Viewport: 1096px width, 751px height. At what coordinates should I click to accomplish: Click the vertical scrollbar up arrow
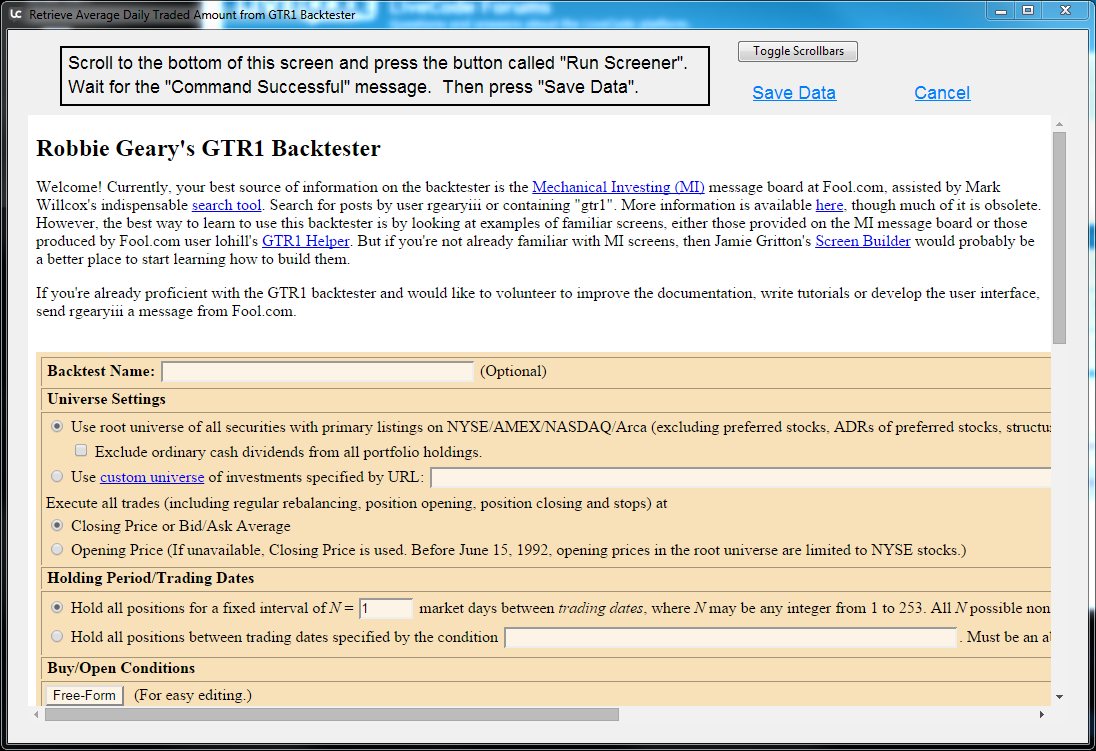[1060, 124]
